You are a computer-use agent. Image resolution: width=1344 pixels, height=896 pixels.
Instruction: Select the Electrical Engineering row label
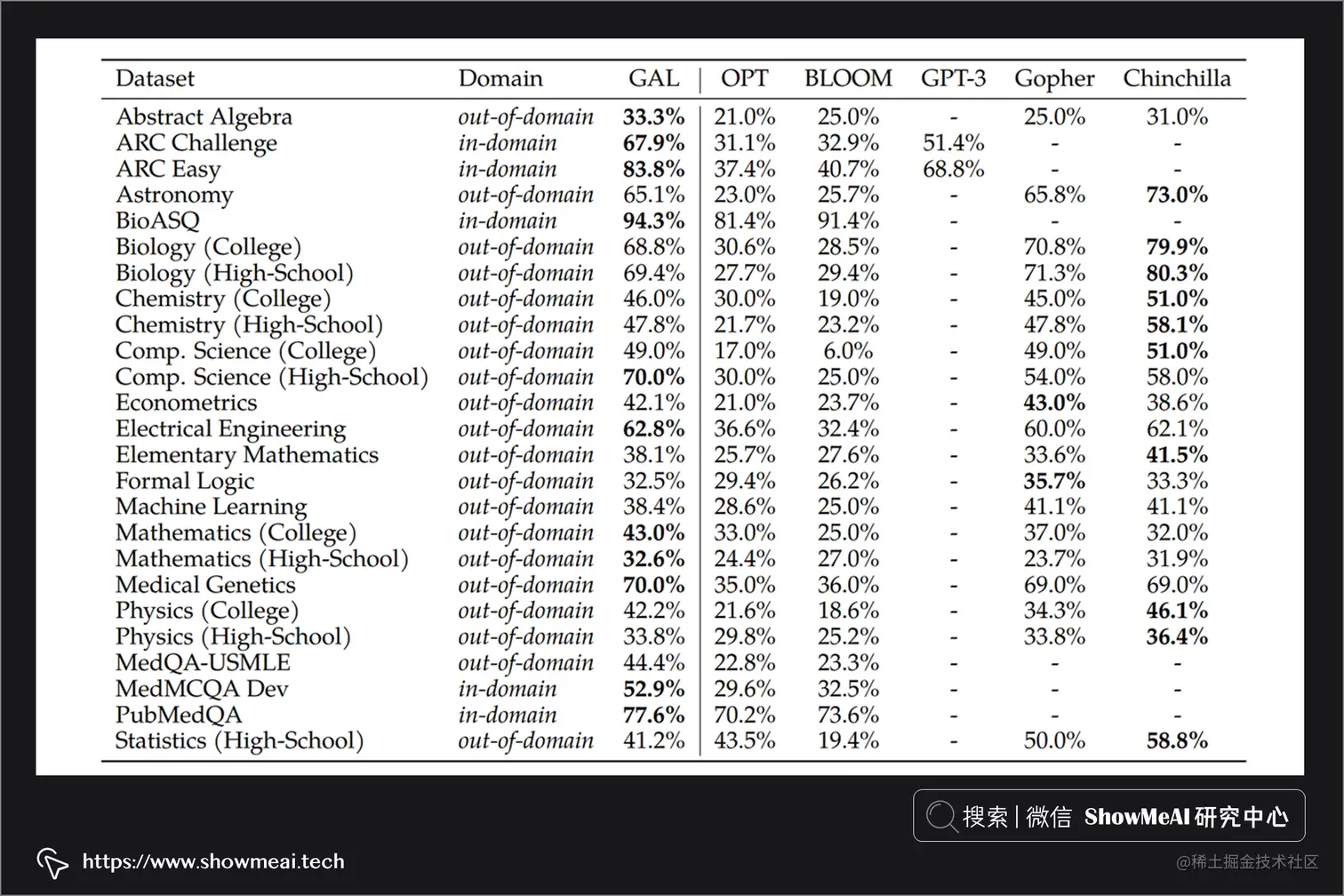point(230,428)
